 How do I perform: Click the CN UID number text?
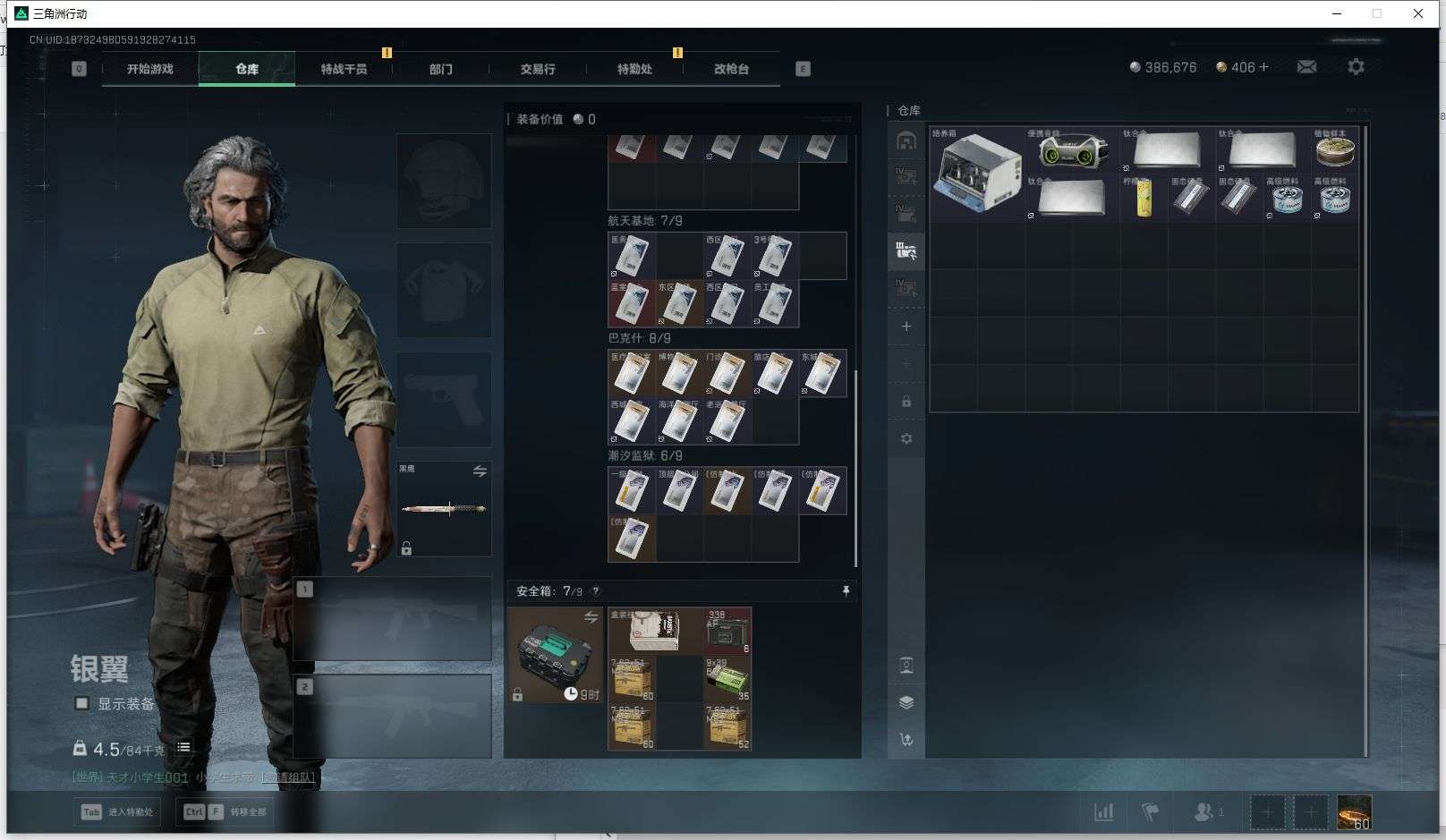pos(113,39)
